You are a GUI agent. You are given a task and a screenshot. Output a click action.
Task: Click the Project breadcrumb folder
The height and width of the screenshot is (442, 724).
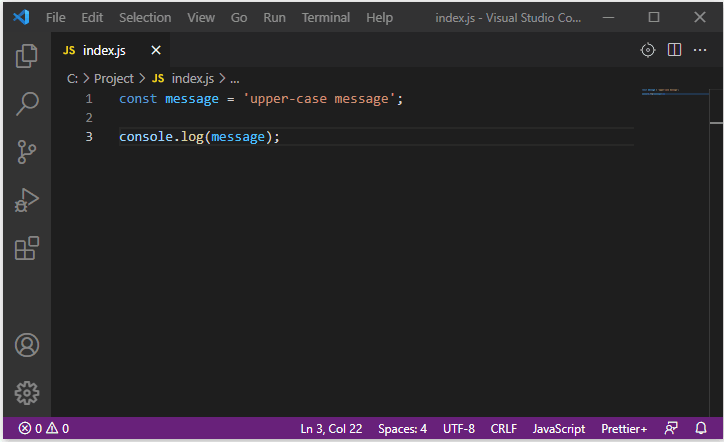[x=114, y=79]
